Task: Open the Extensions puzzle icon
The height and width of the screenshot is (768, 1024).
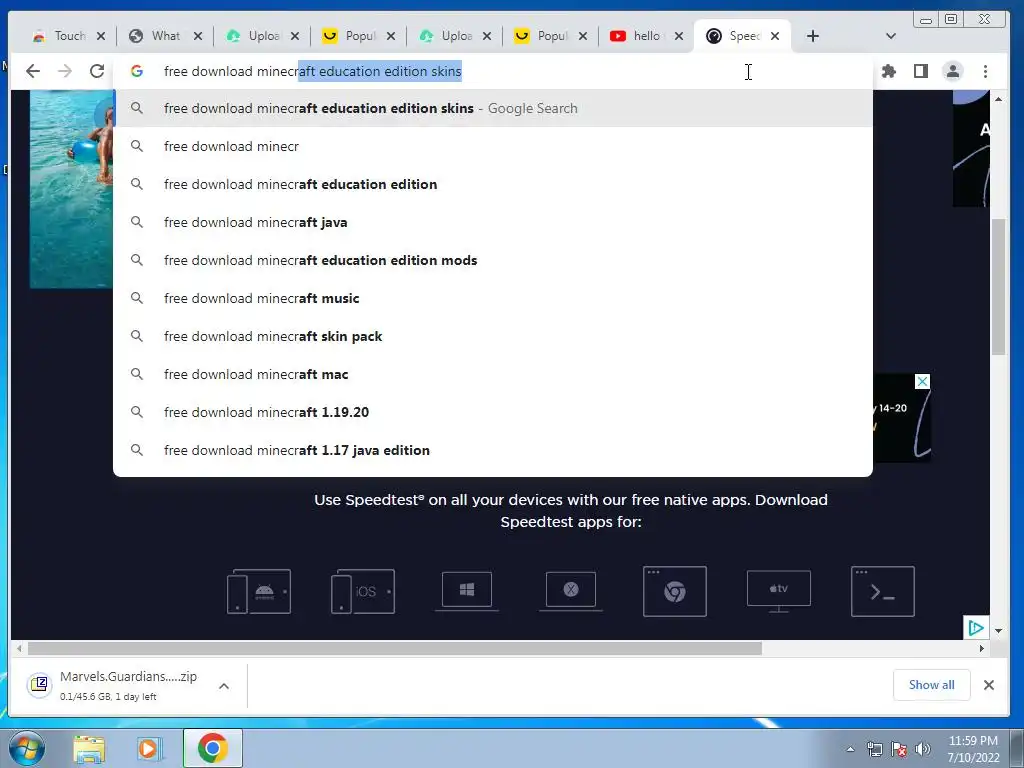Action: point(889,71)
